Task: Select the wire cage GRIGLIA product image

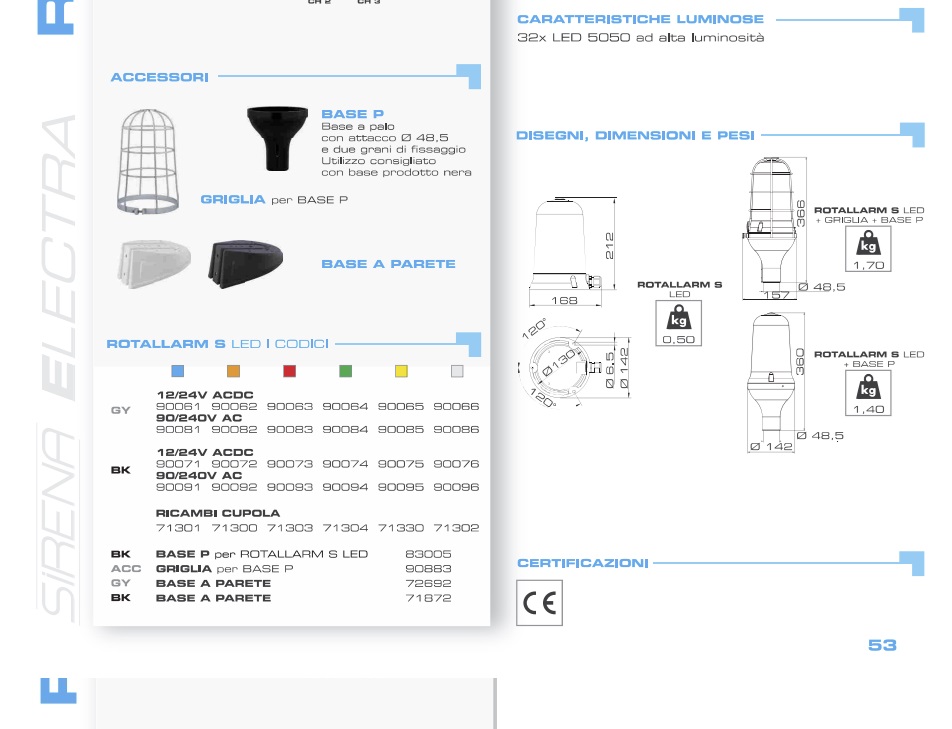Action: click(x=148, y=161)
